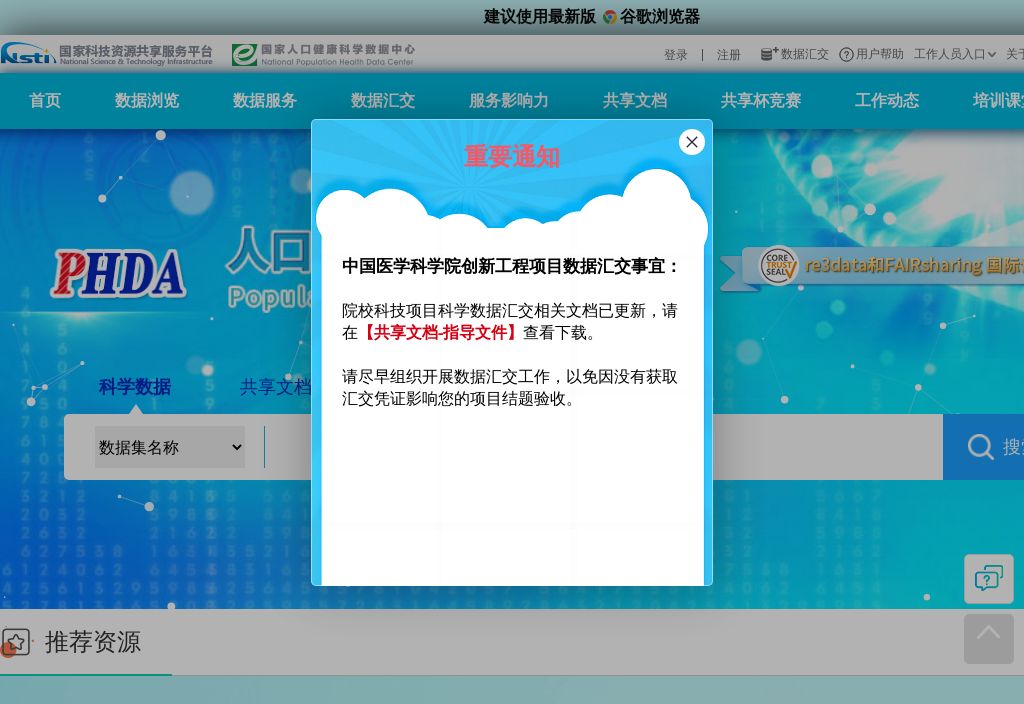Open the 数据集名称 dropdown
Image resolution: width=1024 pixels, height=704 pixels.
(169, 447)
